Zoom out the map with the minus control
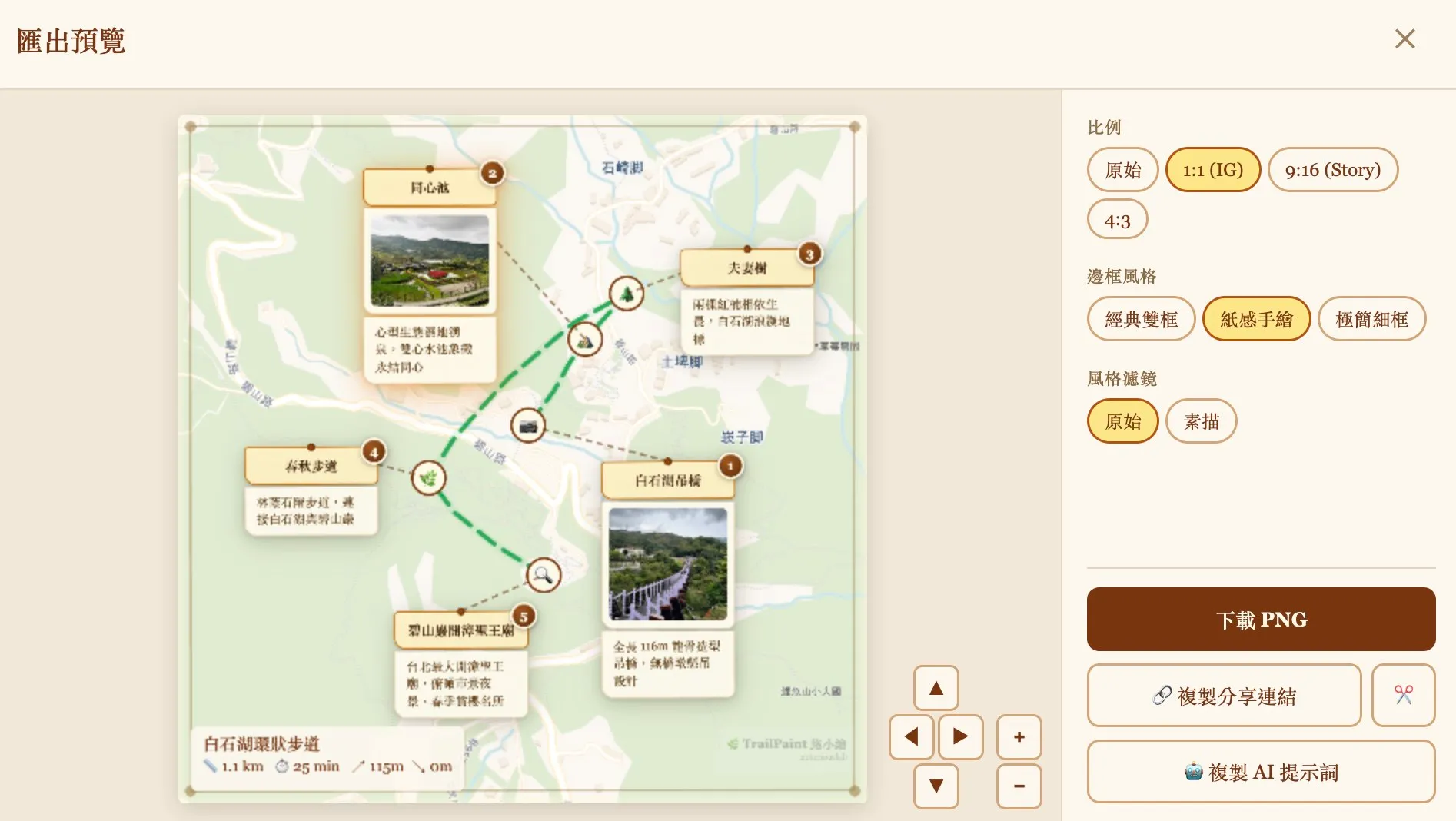 1019,786
